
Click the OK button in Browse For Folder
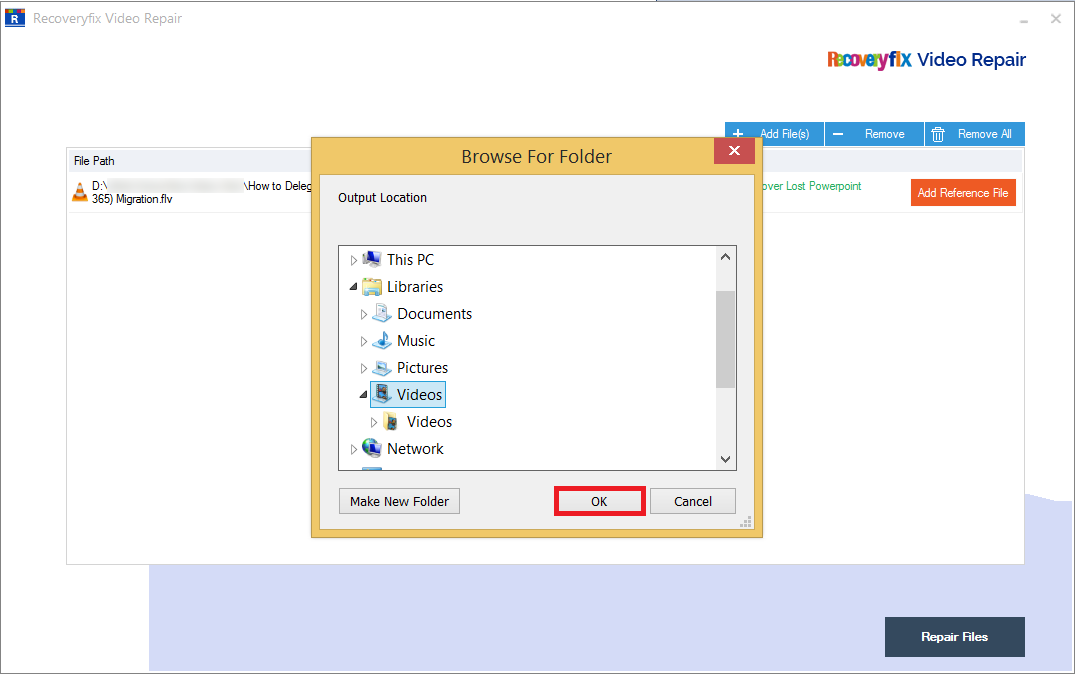599,501
